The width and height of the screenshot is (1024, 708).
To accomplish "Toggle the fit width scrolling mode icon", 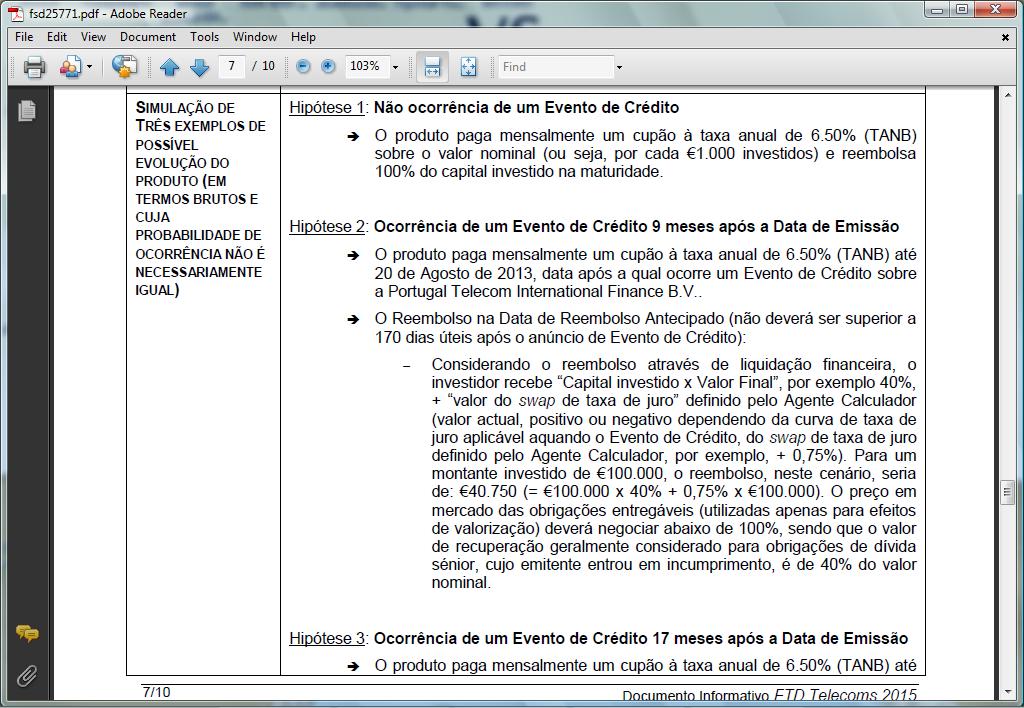I will coord(432,67).
